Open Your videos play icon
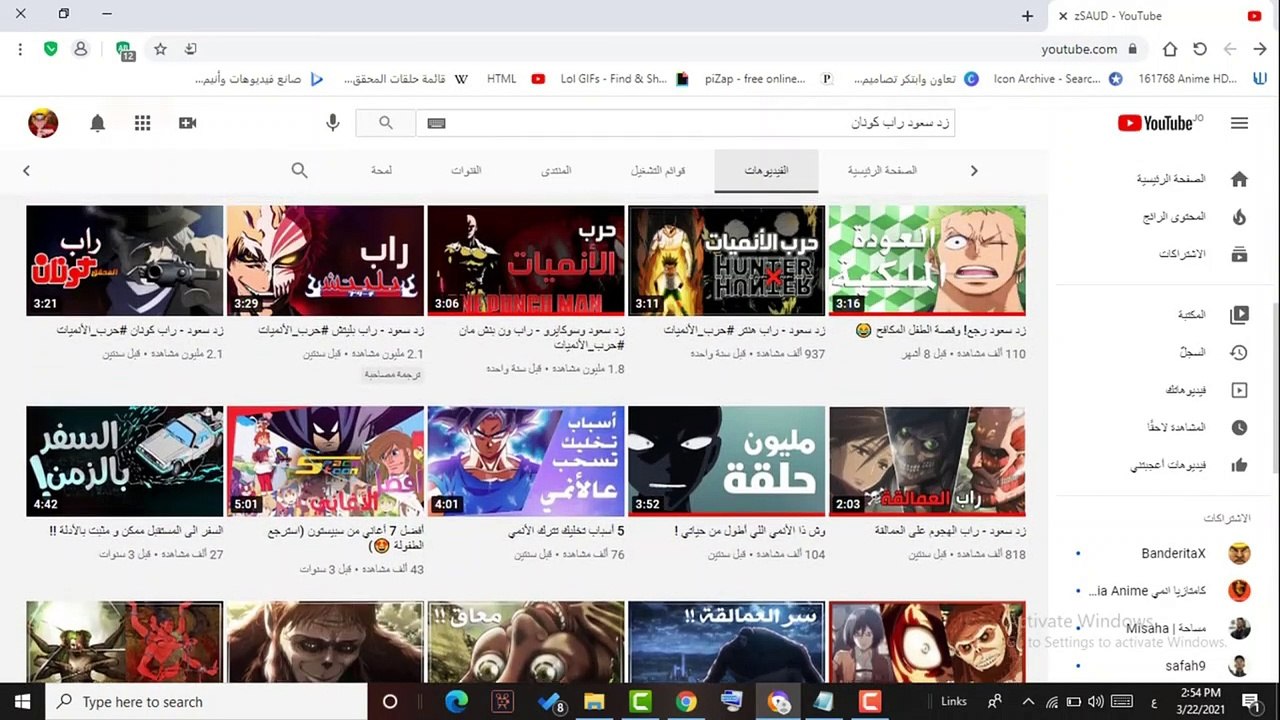 [x=1239, y=390]
